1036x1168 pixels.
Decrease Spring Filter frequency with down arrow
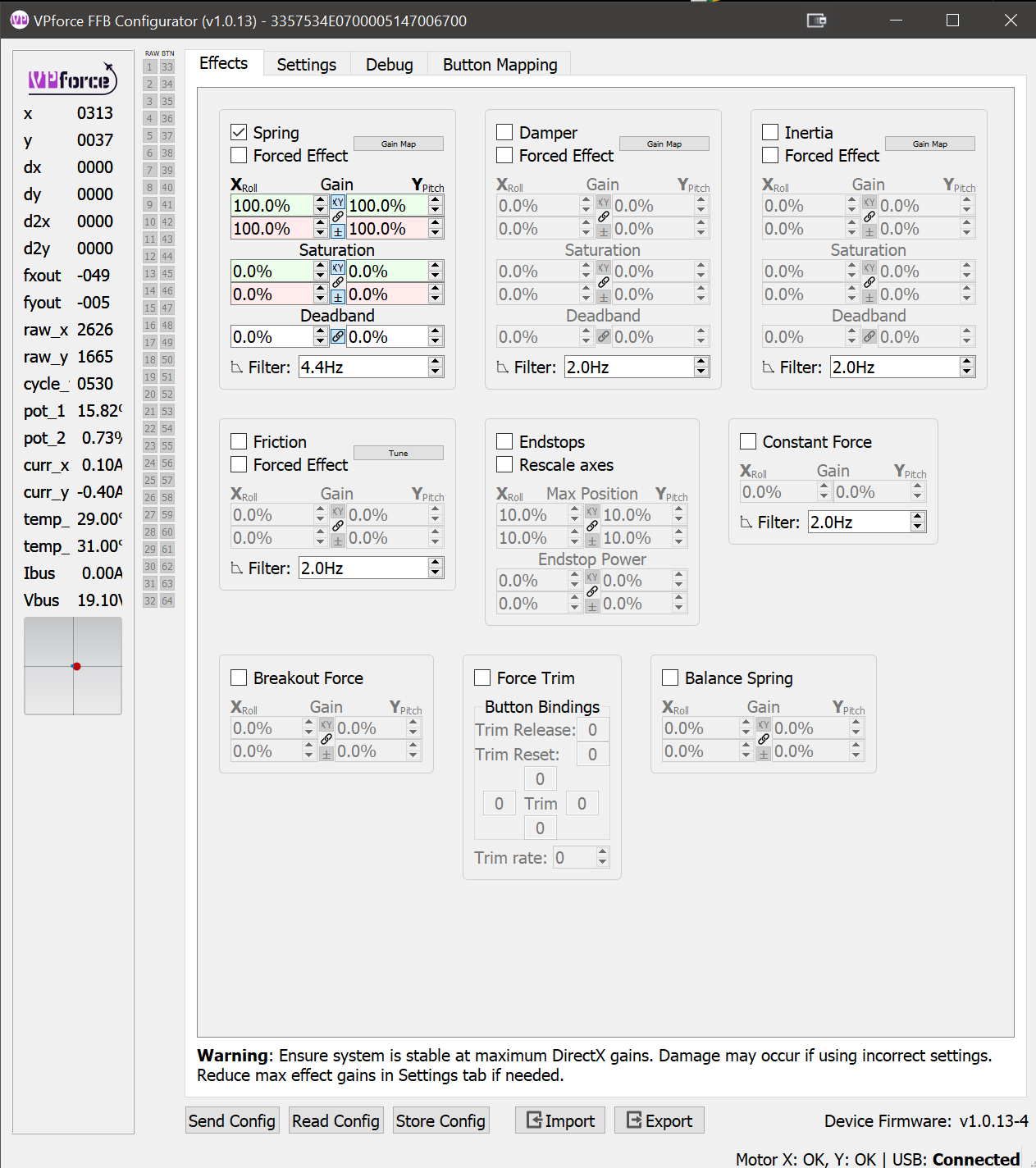(x=436, y=372)
